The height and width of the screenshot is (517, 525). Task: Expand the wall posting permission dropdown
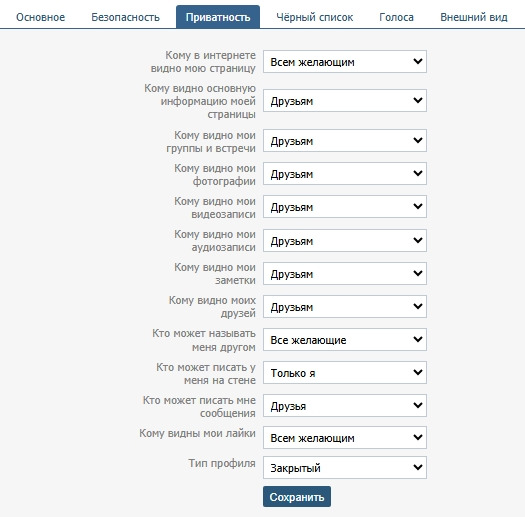coord(345,372)
